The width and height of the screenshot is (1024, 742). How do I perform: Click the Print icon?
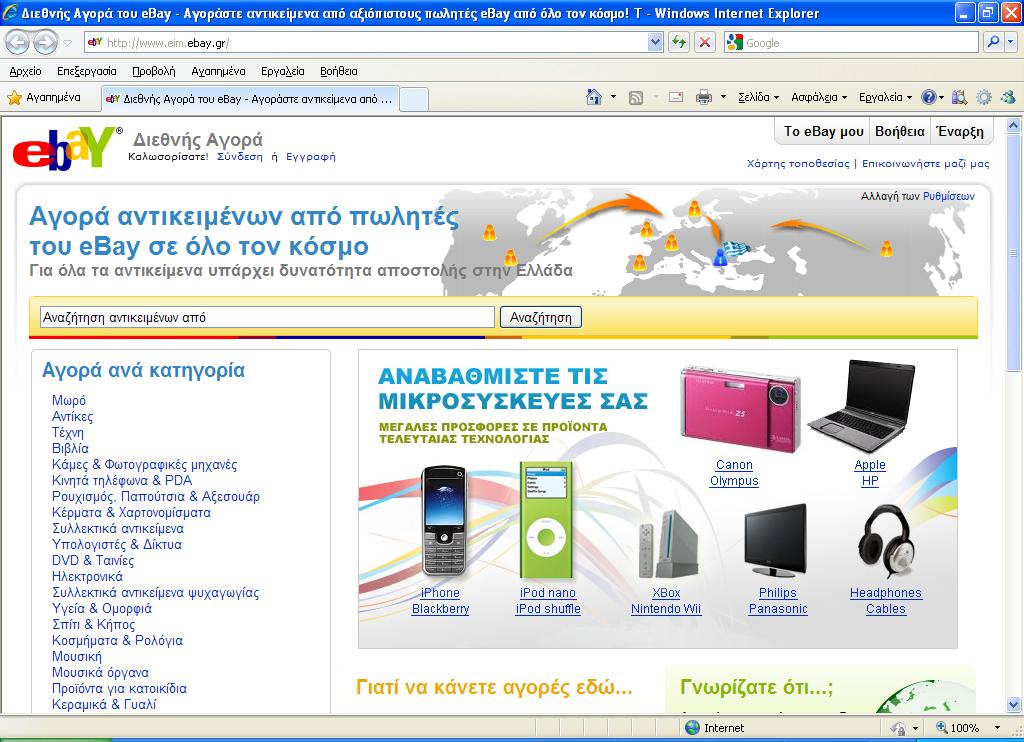pos(703,98)
